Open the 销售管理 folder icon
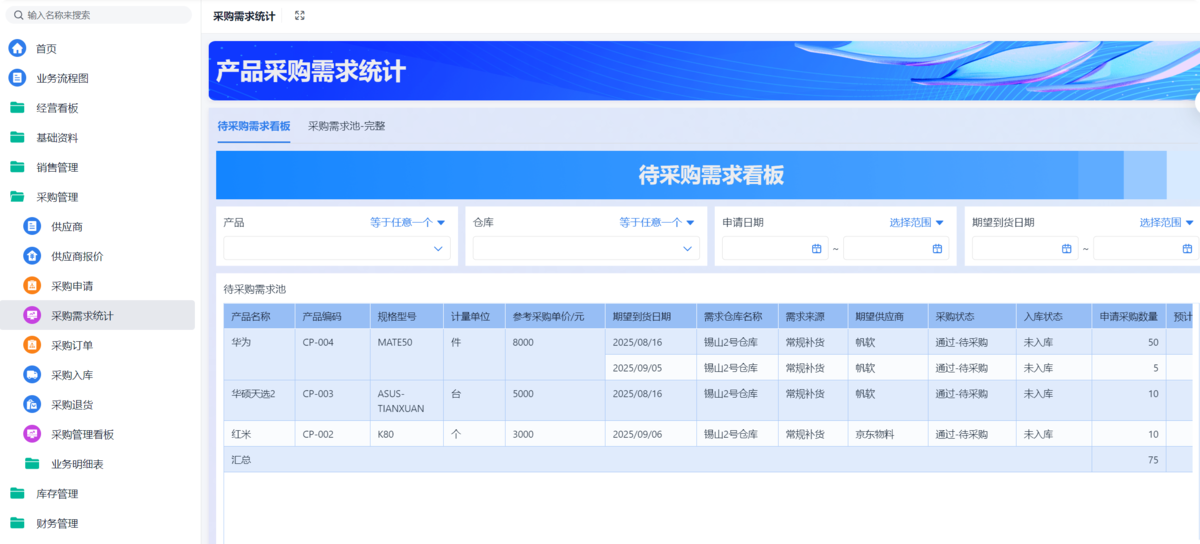 point(17,167)
